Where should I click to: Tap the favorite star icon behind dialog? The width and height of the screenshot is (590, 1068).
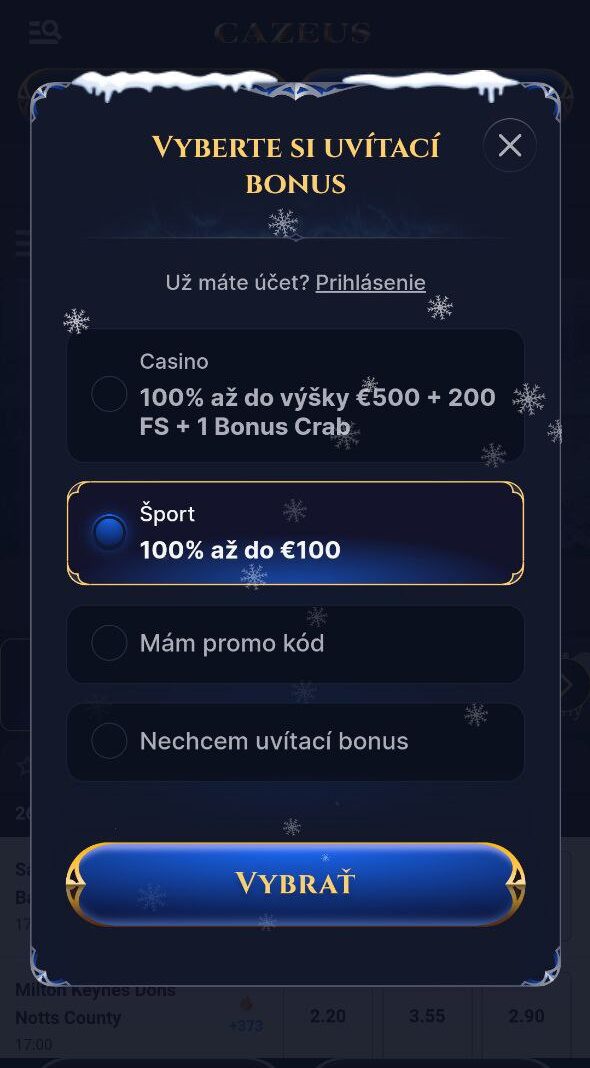(23, 766)
